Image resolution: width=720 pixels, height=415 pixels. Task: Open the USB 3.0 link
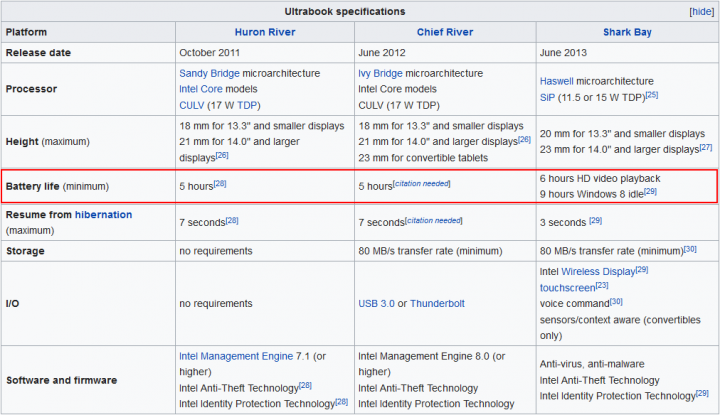(377, 303)
